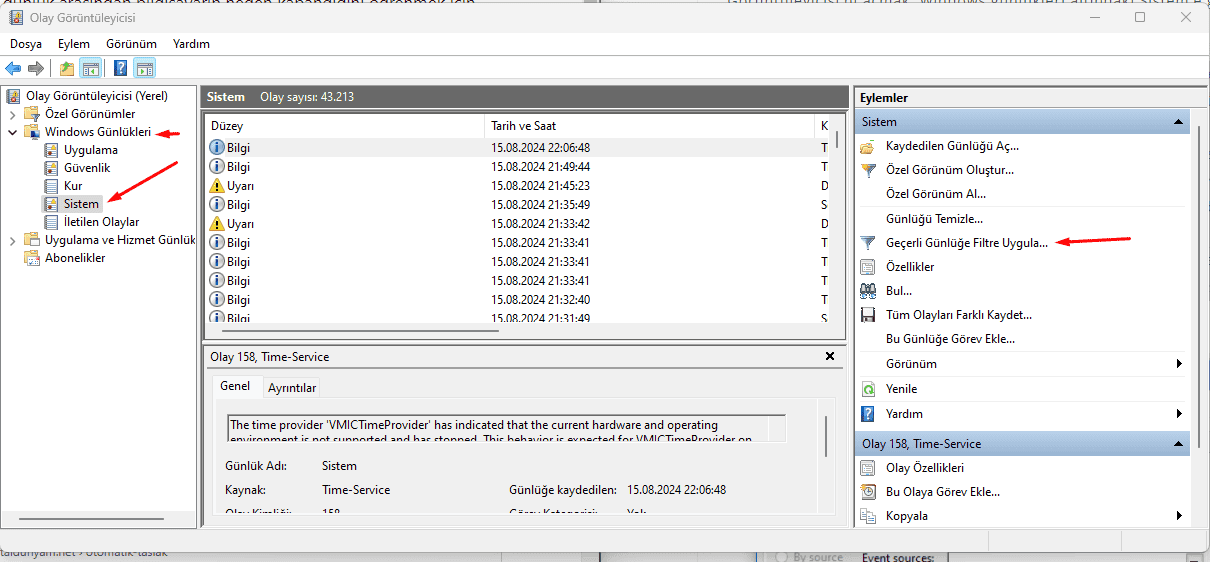The height and width of the screenshot is (562, 1210).
Task: Collapse the Windows Günlükleri tree node
Action: click(x=12, y=132)
